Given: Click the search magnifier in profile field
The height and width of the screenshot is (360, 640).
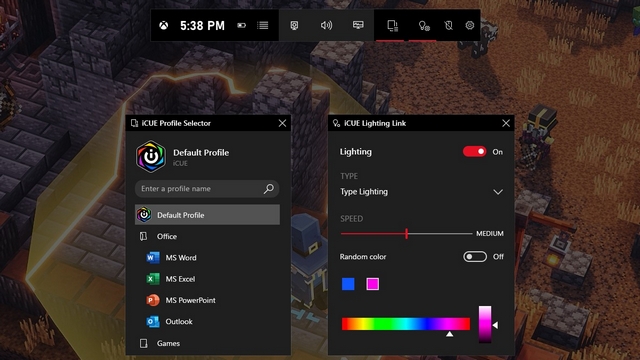Looking at the screenshot, I should [x=269, y=189].
